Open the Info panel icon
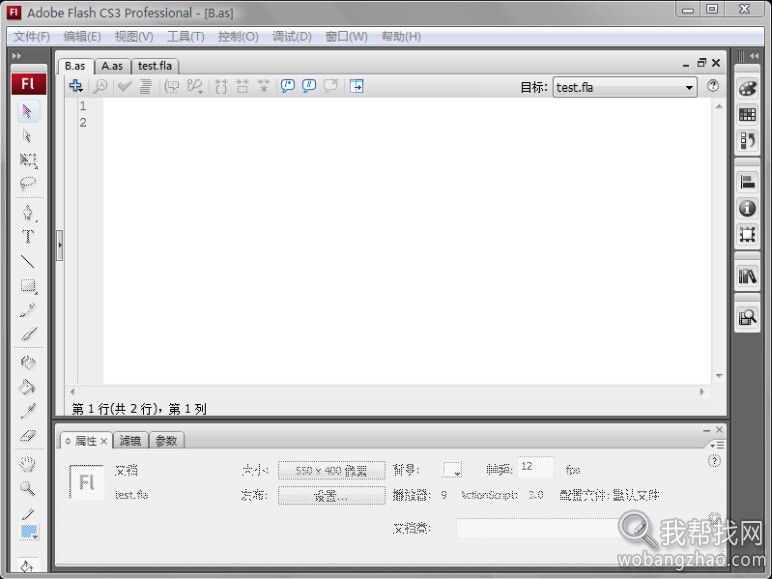The height and width of the screenshot is (579, 772). pos(747,208)
